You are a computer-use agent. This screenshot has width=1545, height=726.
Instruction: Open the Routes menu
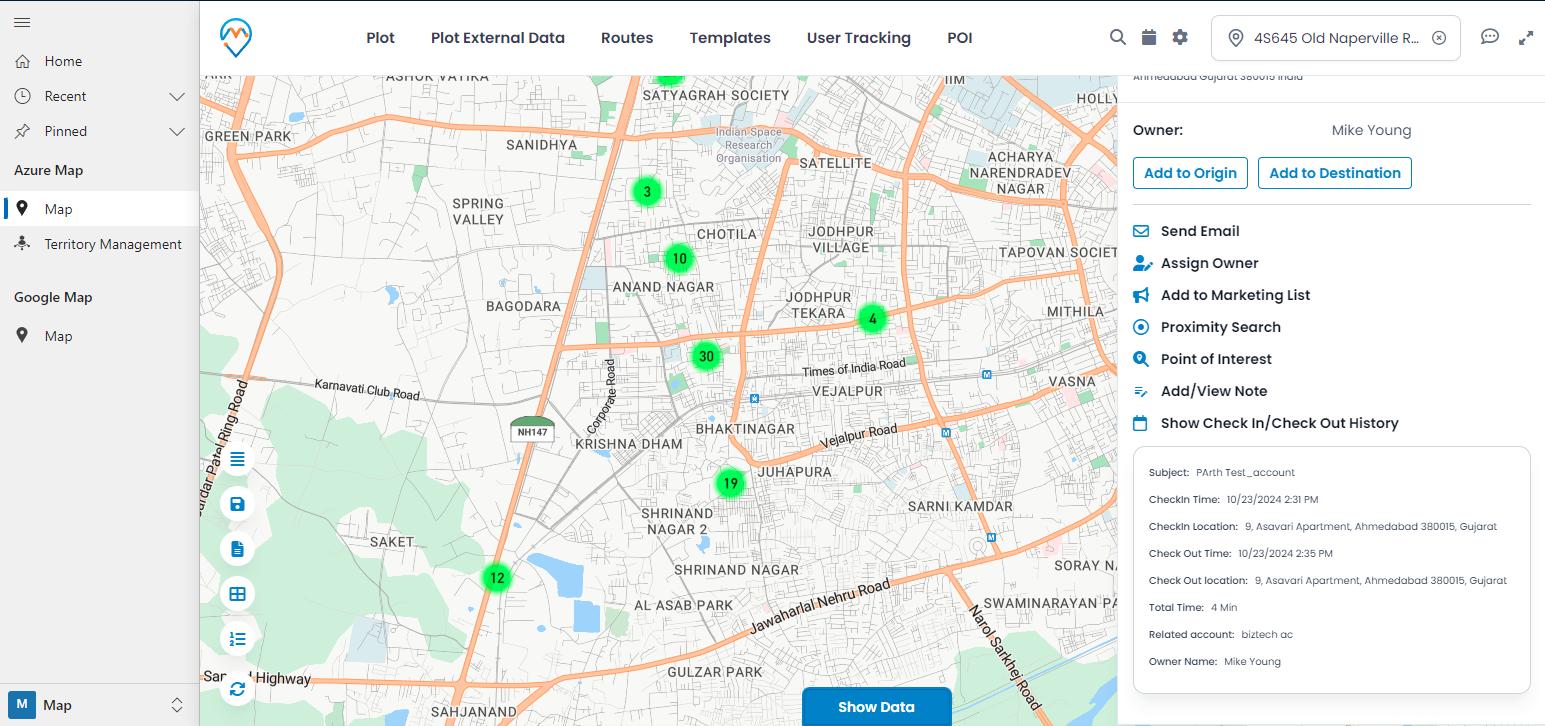click(x=627, y=38)
